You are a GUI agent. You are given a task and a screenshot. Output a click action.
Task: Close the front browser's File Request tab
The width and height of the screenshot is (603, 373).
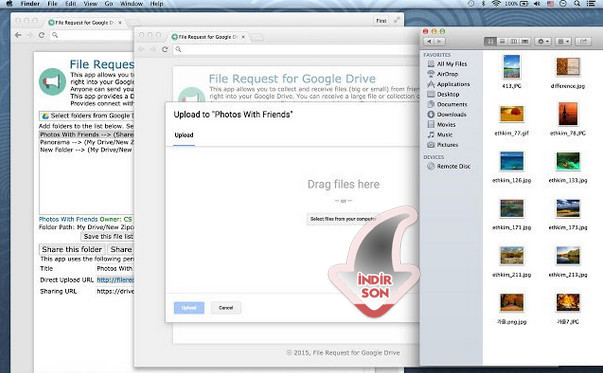(x=243, y=37)
